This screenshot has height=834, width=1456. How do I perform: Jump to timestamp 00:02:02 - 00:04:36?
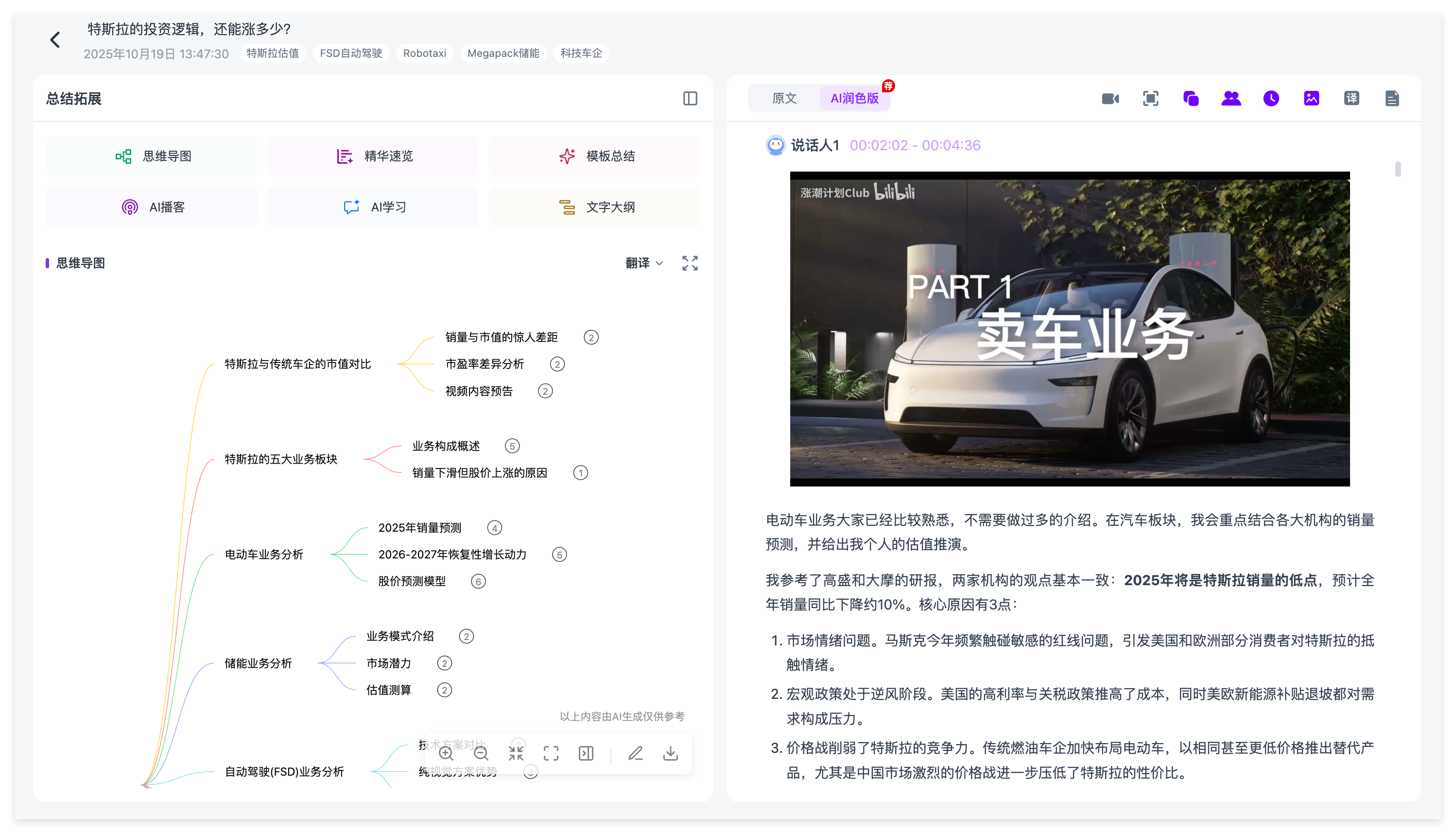915,145
